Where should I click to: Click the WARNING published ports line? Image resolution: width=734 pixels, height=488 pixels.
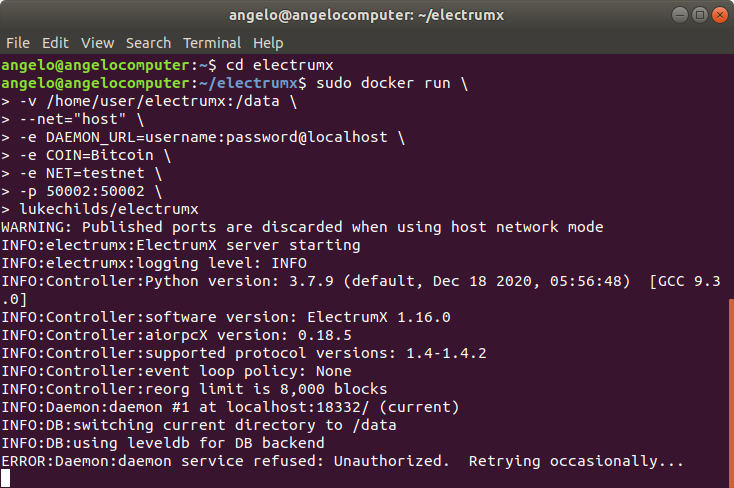(302, 227)
